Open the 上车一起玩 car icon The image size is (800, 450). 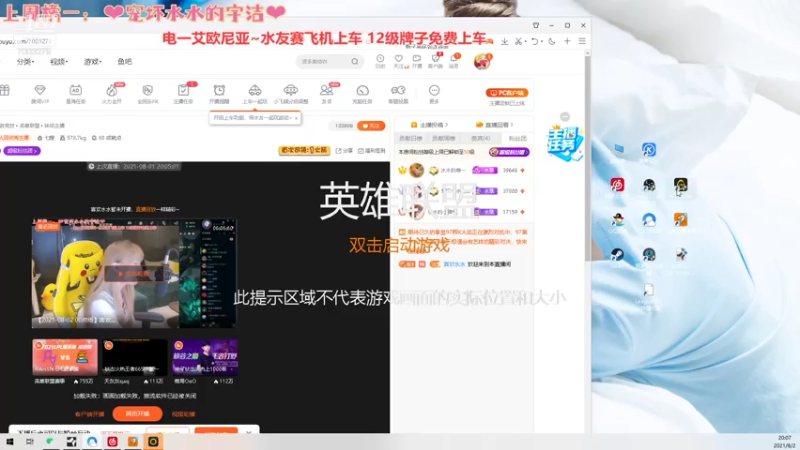pyautogui.click(x=255, y=94)
